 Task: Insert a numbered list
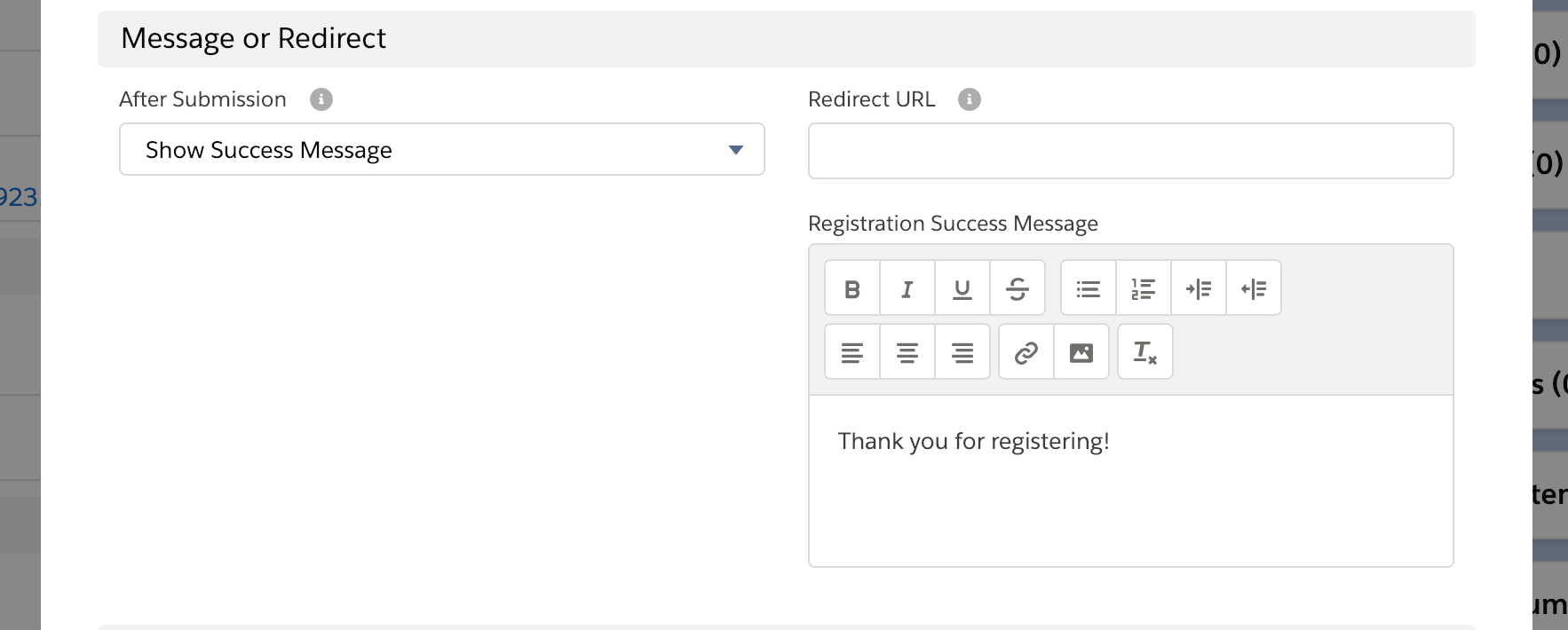(1144, 288)
